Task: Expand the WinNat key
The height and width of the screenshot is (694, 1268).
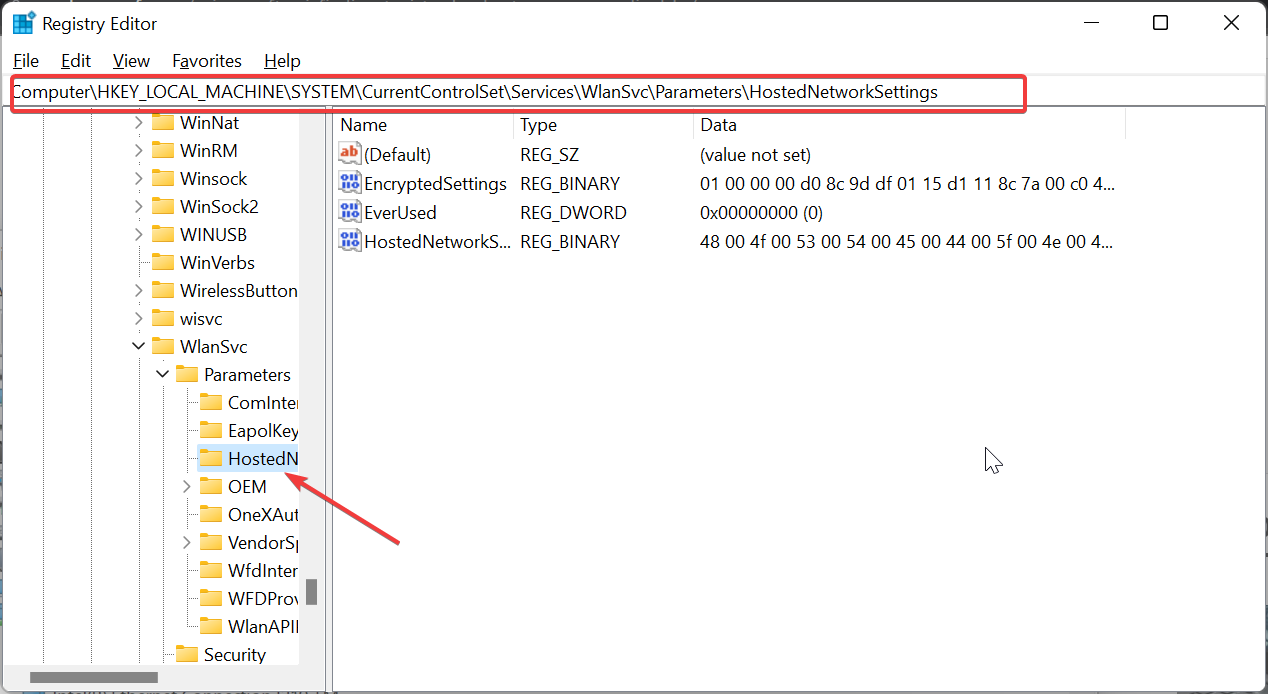Action: coord(139,123)
